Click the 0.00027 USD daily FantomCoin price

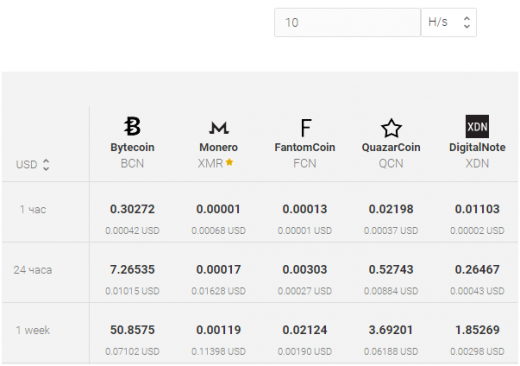click(305, 291)
